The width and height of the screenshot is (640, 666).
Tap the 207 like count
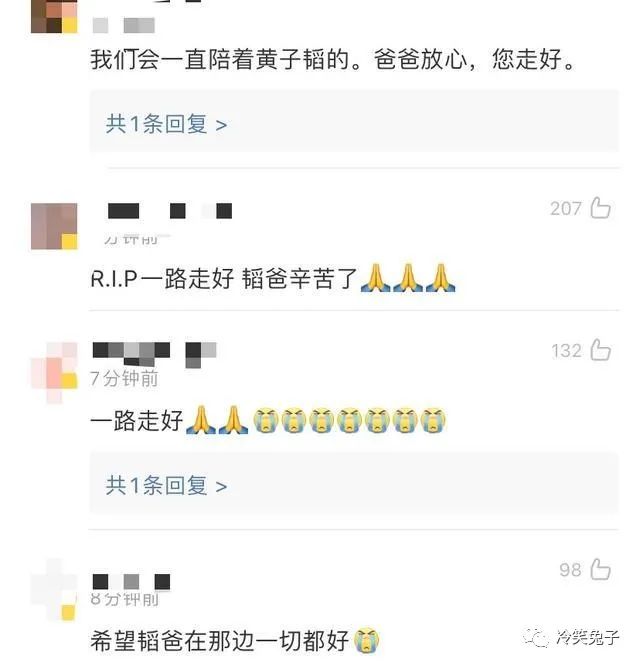566,209
